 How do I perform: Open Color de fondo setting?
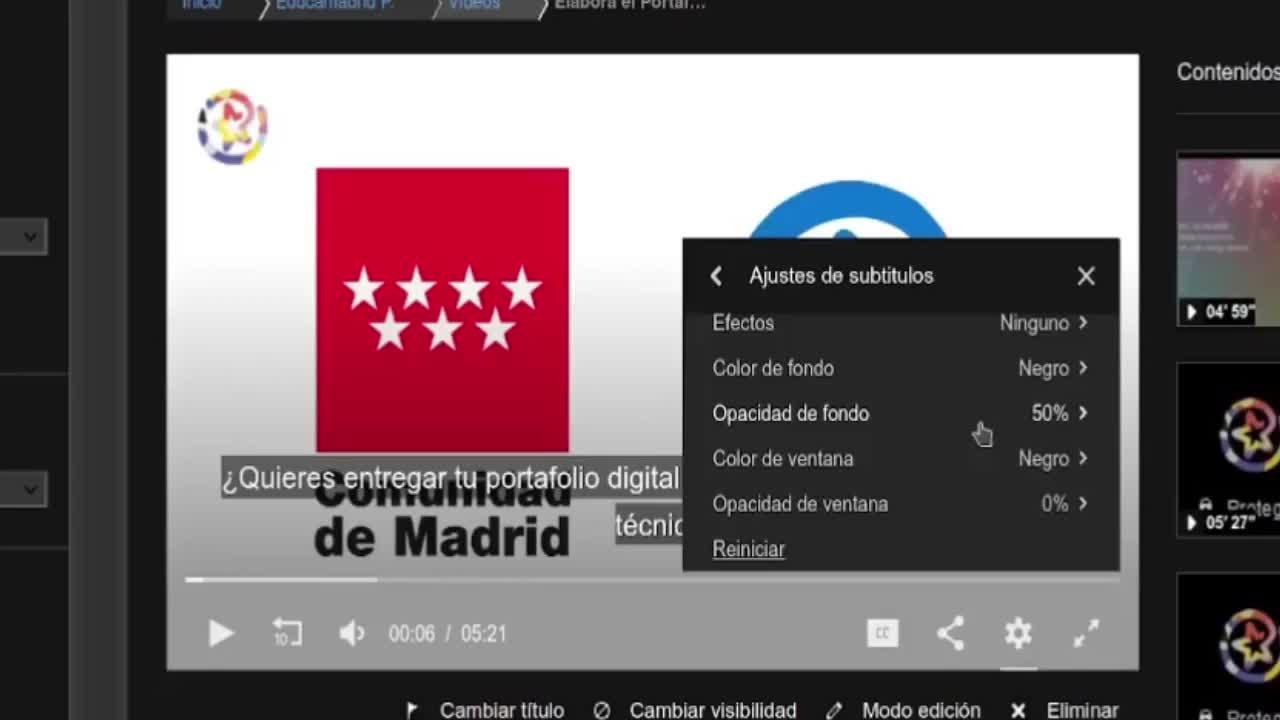tap(900, 368)
